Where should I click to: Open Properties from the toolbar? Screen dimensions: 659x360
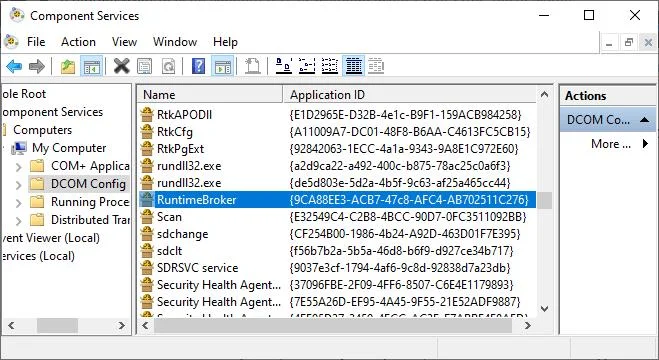[145, 66]
